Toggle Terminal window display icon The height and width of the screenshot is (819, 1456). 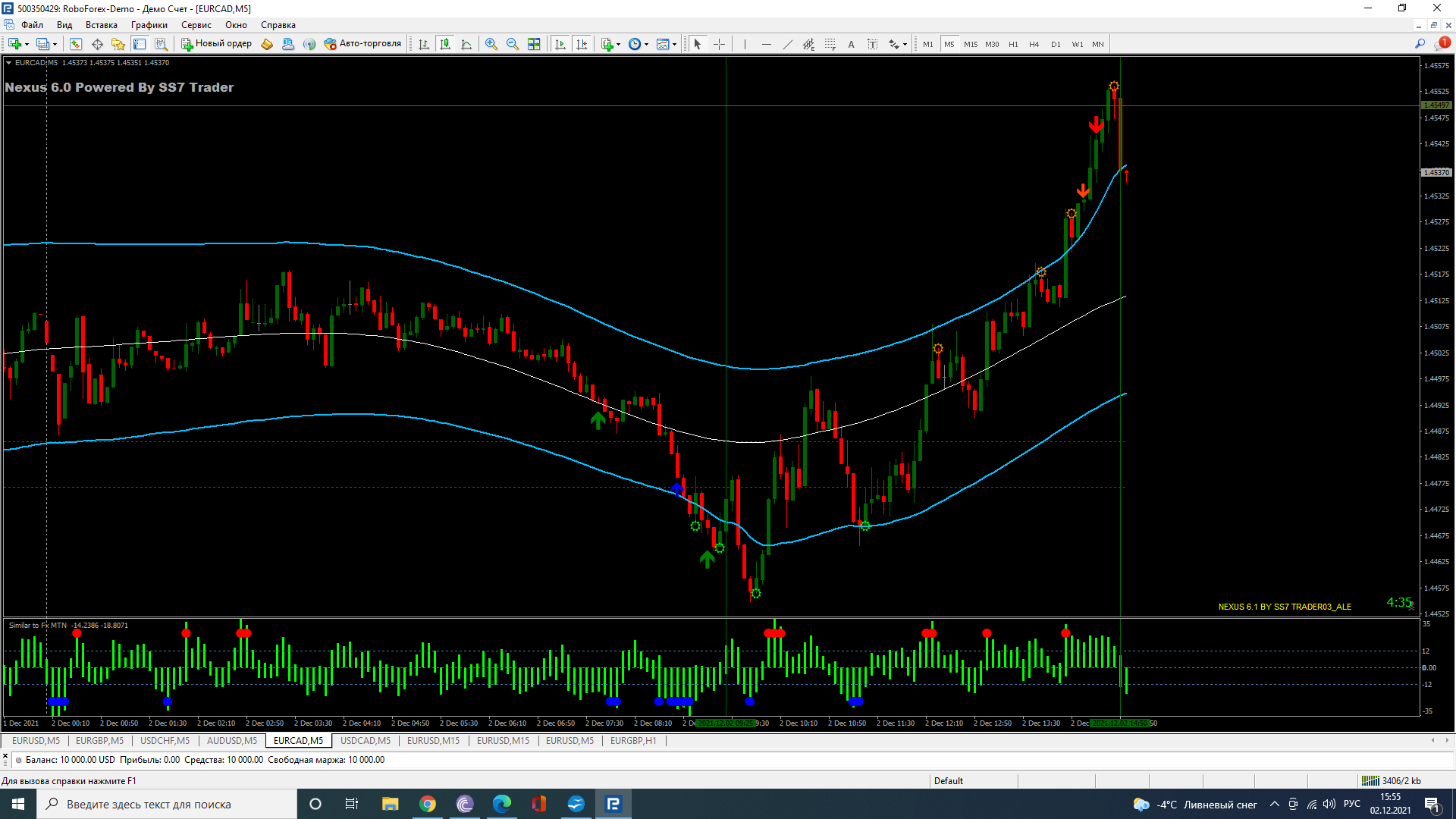tap(140, 44)
